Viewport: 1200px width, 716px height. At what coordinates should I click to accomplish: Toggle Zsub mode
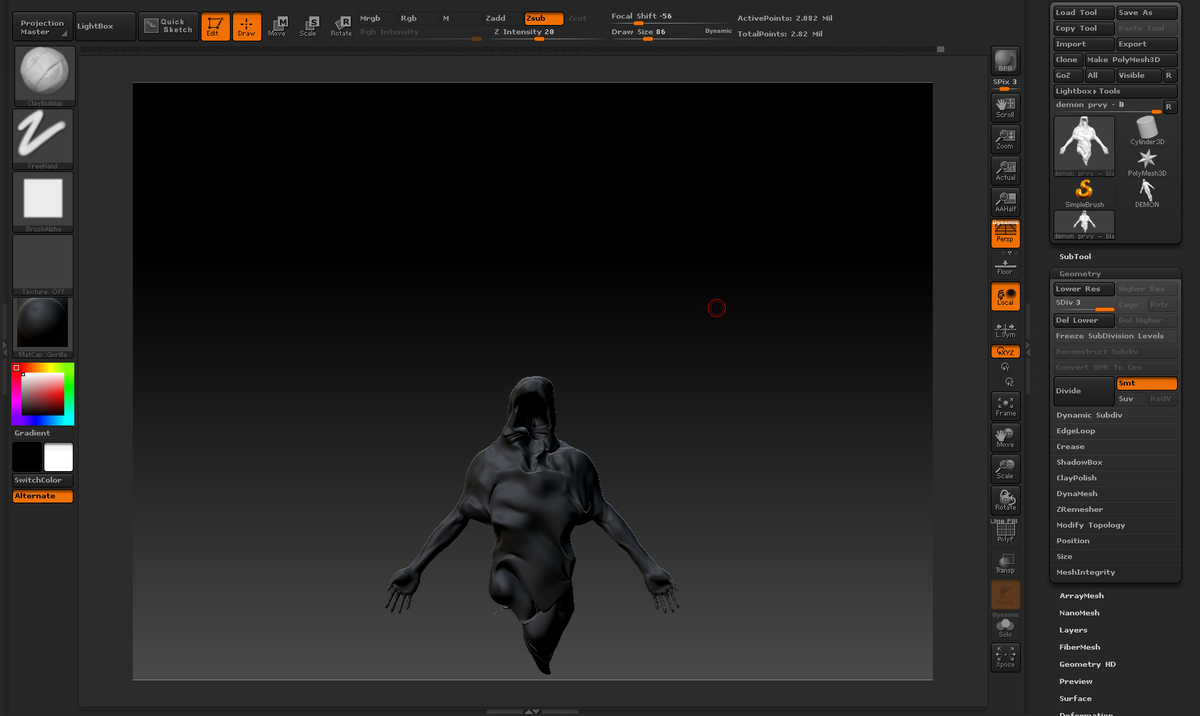pyautogui.click(x=543, y=18)
